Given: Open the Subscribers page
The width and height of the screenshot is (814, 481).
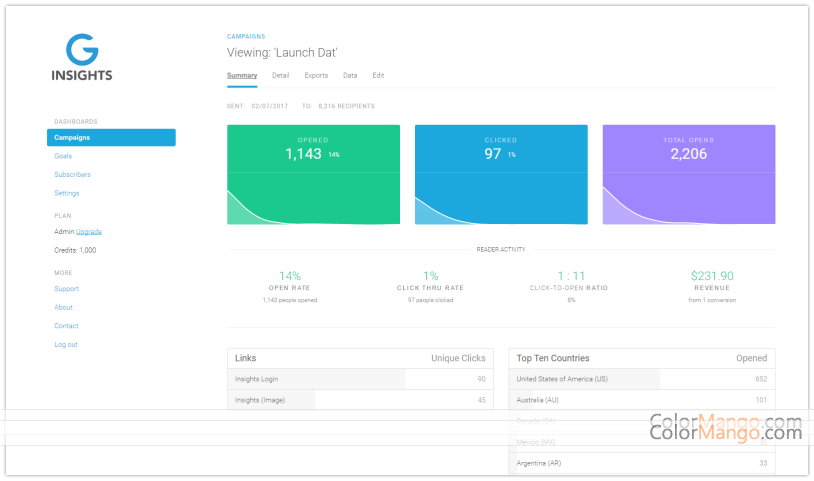Looking at the screenshot, I should [x=72, y=175].
